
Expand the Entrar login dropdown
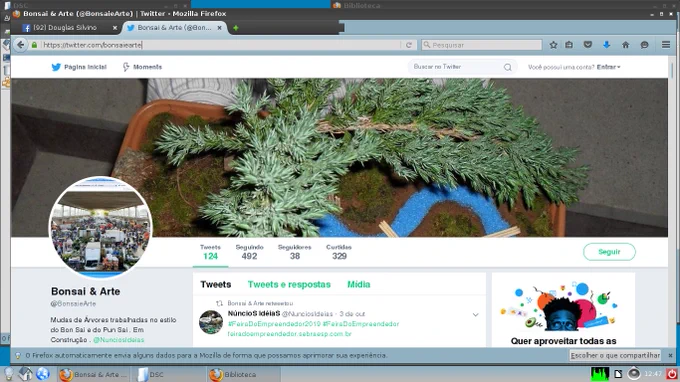click(608, 67)
